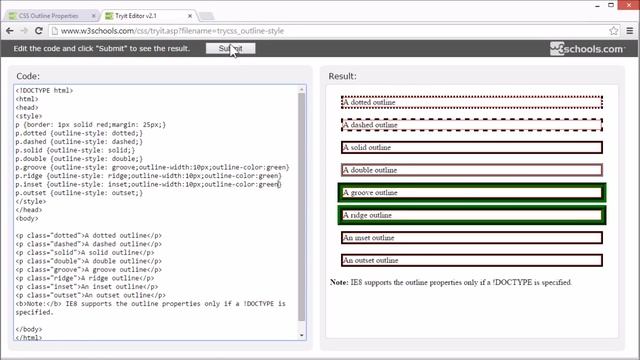Click the Submit button
640x360 pixels.
pos(231,49)
